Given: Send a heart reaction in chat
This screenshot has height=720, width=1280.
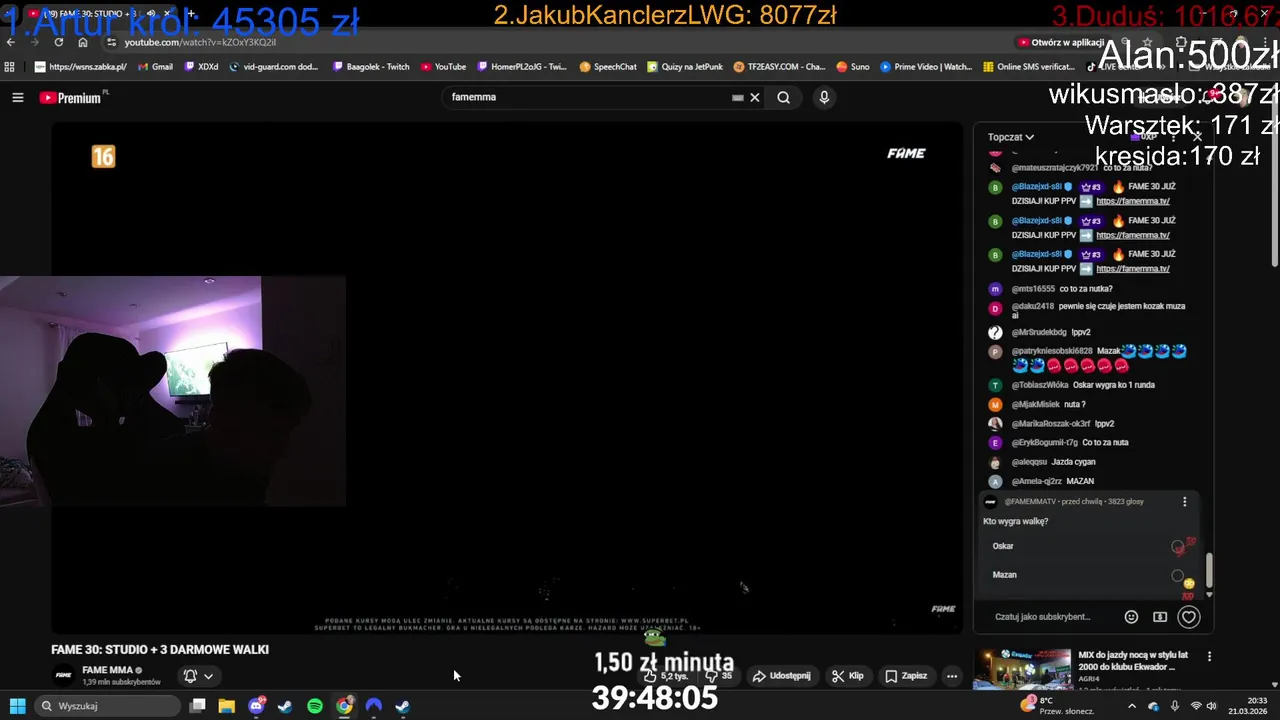Looking at the screenshot, I should point(1189,617).
